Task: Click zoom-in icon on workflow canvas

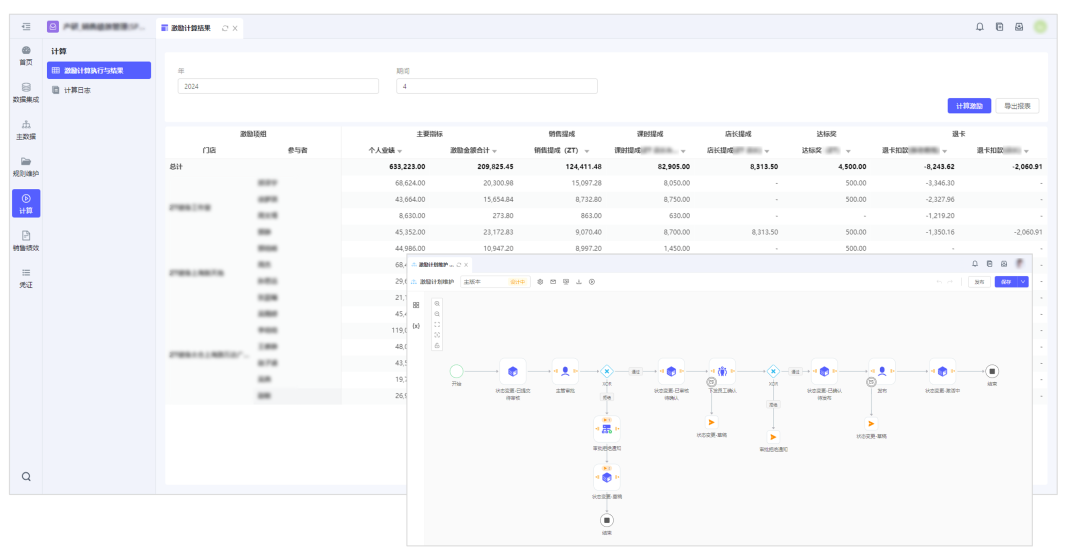Action: 437,303
